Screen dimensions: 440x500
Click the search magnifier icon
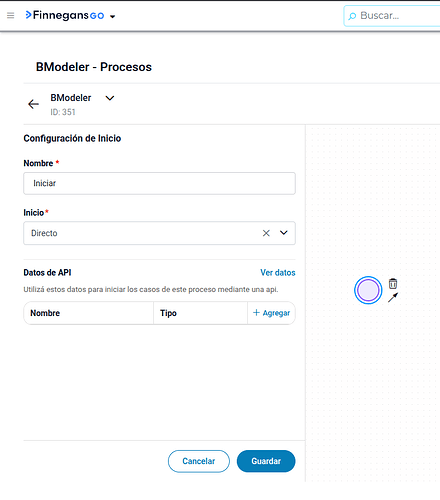(352, 16)
